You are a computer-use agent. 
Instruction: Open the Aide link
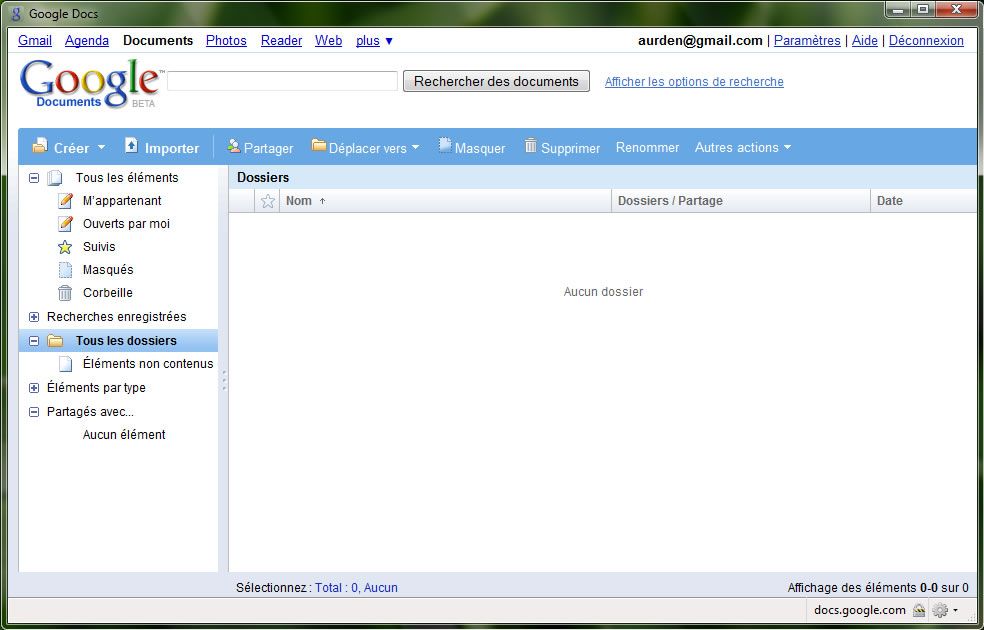tap(864, 41)
